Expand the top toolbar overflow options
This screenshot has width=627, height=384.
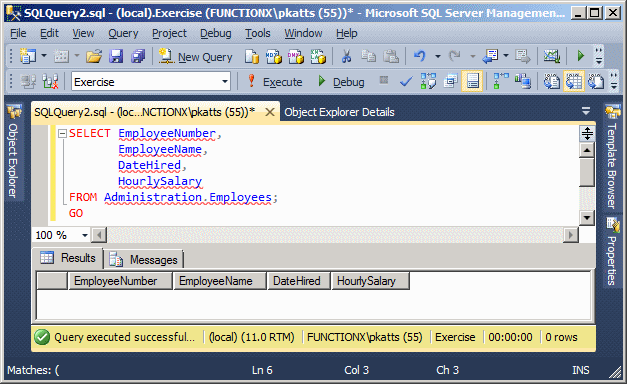(x=599, y=56)
